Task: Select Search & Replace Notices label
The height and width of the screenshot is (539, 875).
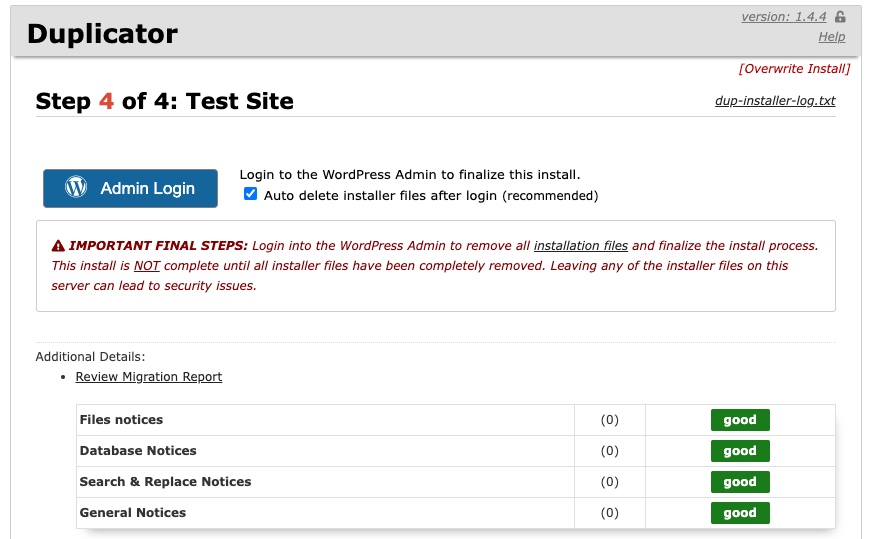Action: coord(165,482)
